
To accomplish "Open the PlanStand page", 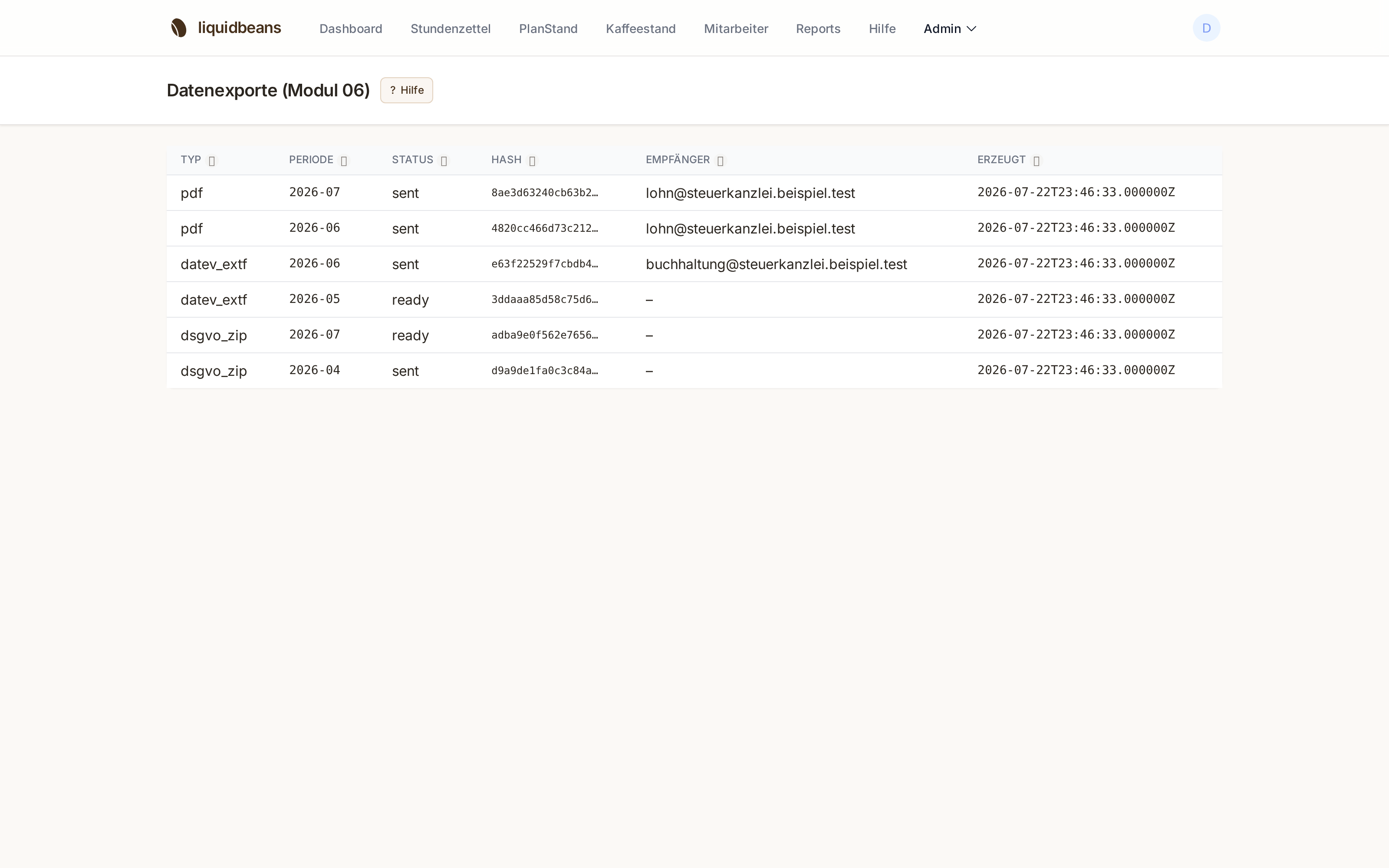I will [548, 29].
